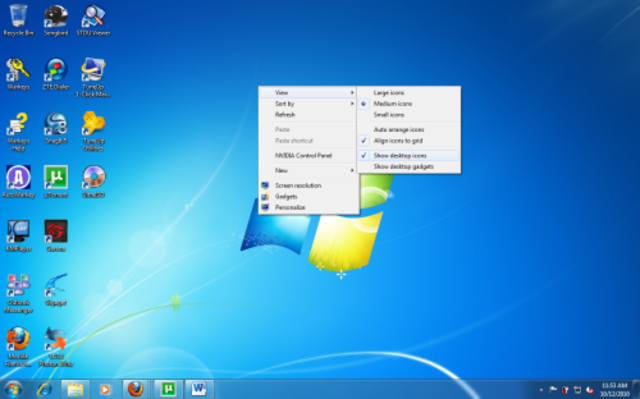This screenshot has height=399, width=640.
Task: Open the STDU Viewer desktop shortcut
Action: pos(93,20)
